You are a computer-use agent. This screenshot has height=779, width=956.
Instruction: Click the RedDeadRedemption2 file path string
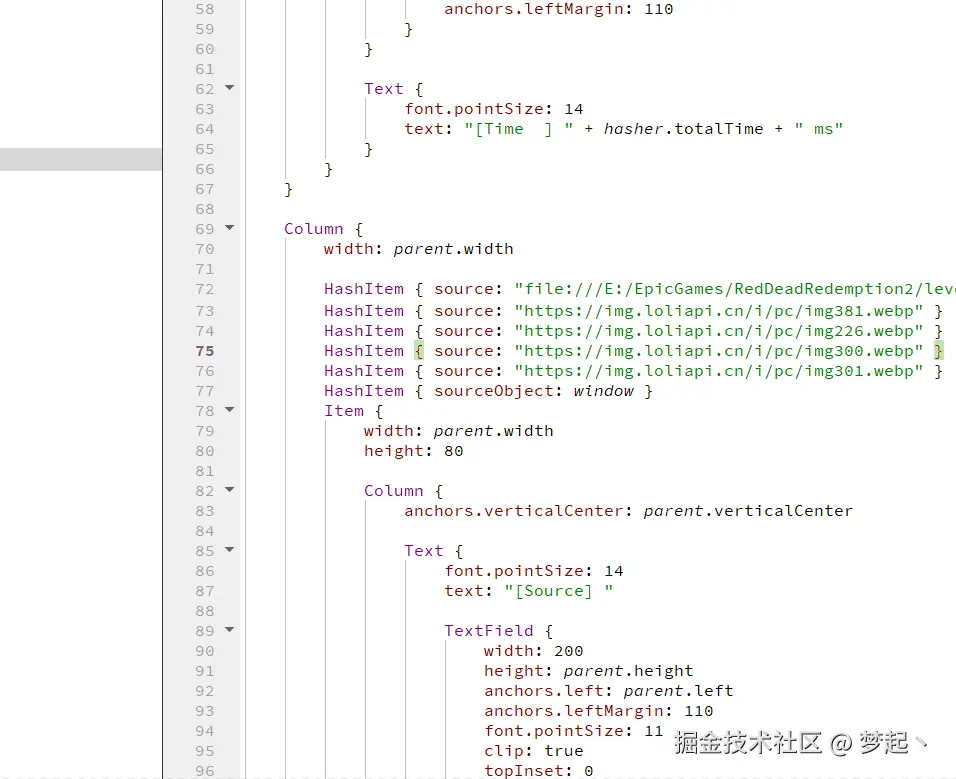[x=735, y=289]
